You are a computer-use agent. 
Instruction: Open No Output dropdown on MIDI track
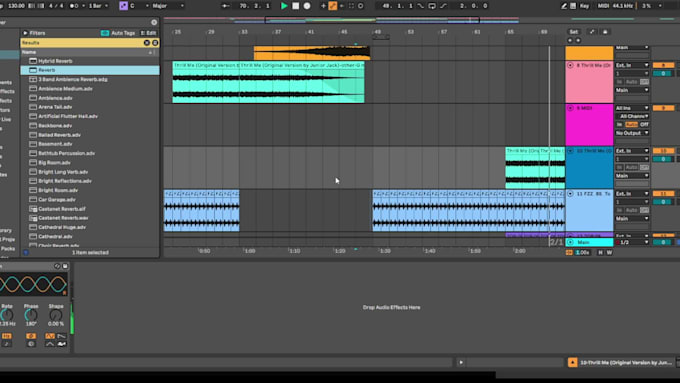pyautogui.click(x=632, y=133)
